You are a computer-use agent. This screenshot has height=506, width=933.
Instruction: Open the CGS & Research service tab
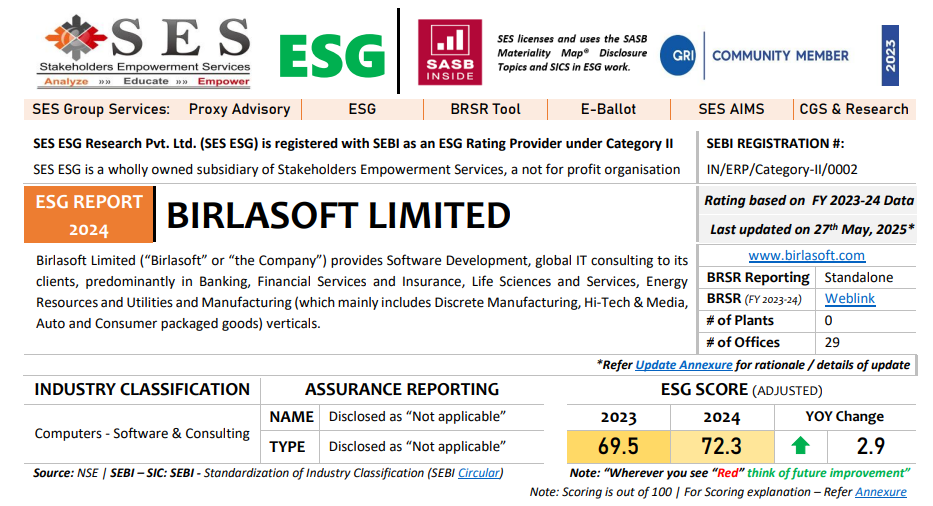tap(854, 109)
